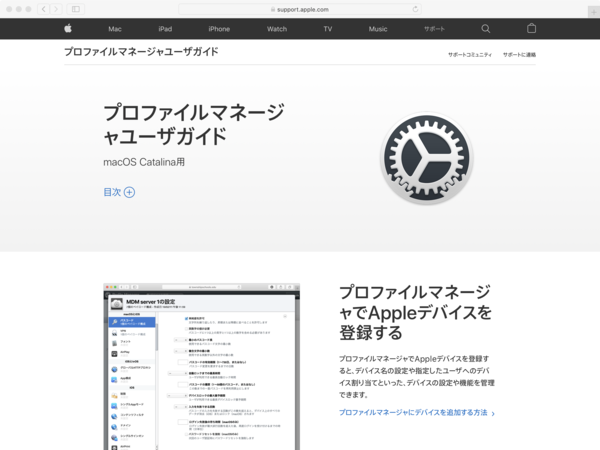Reload the page with the refresh icon
The height and width of the screenshot is (450, 600).
pos(415,9)
